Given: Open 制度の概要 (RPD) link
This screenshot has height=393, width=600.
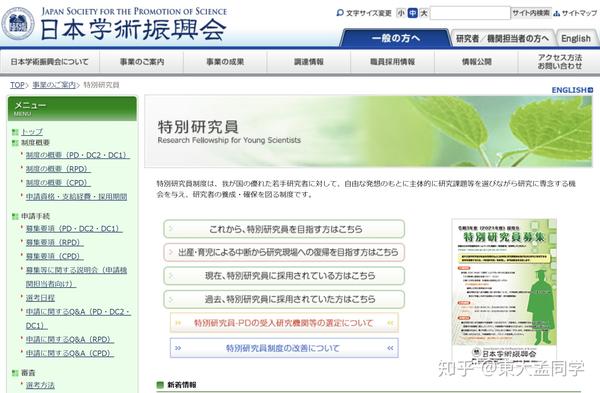Looking at the screenshot, I should [x=58, y=169].
